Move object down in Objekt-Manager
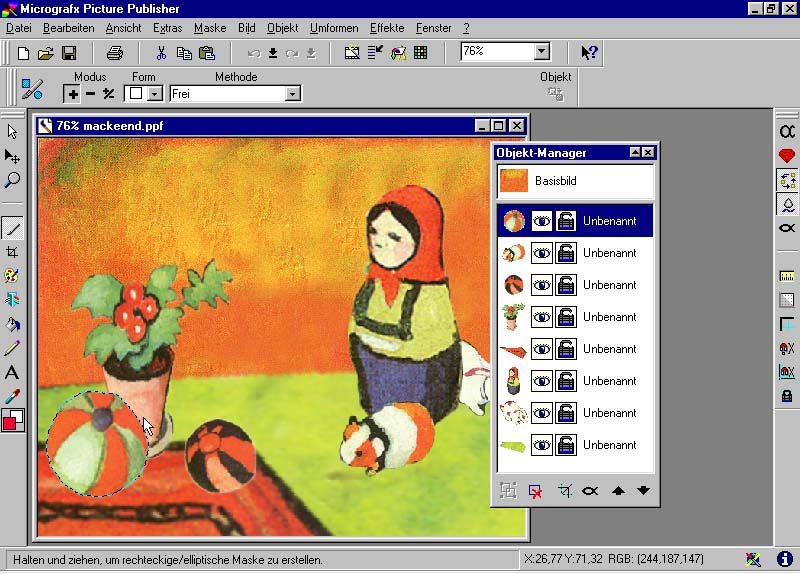 (643, 491)
